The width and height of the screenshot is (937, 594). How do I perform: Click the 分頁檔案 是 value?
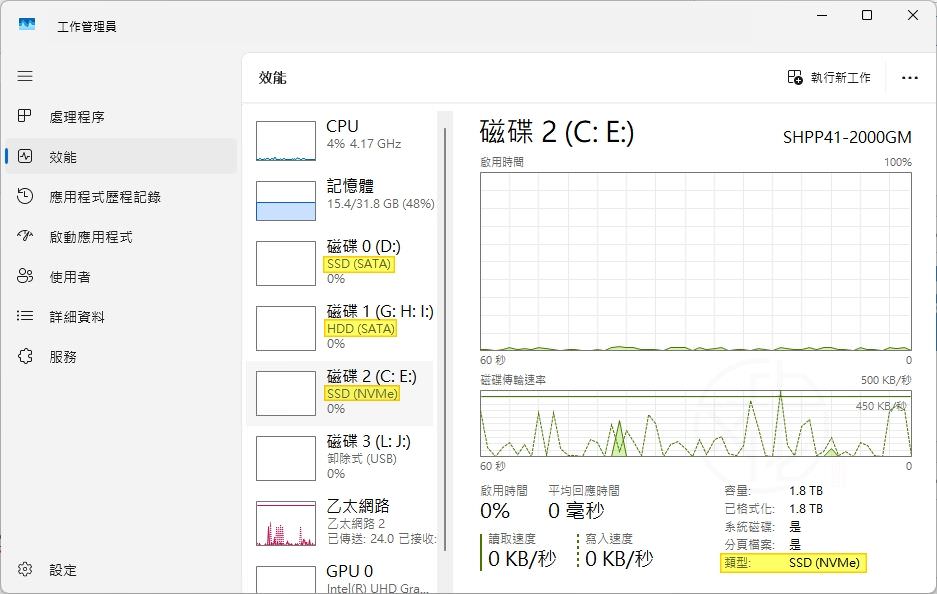pyautogui.click(x=795, y=544)
